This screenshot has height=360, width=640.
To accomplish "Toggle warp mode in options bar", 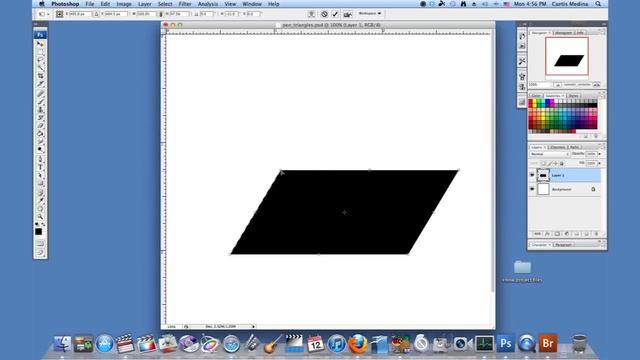I will (x=311, y=14).
